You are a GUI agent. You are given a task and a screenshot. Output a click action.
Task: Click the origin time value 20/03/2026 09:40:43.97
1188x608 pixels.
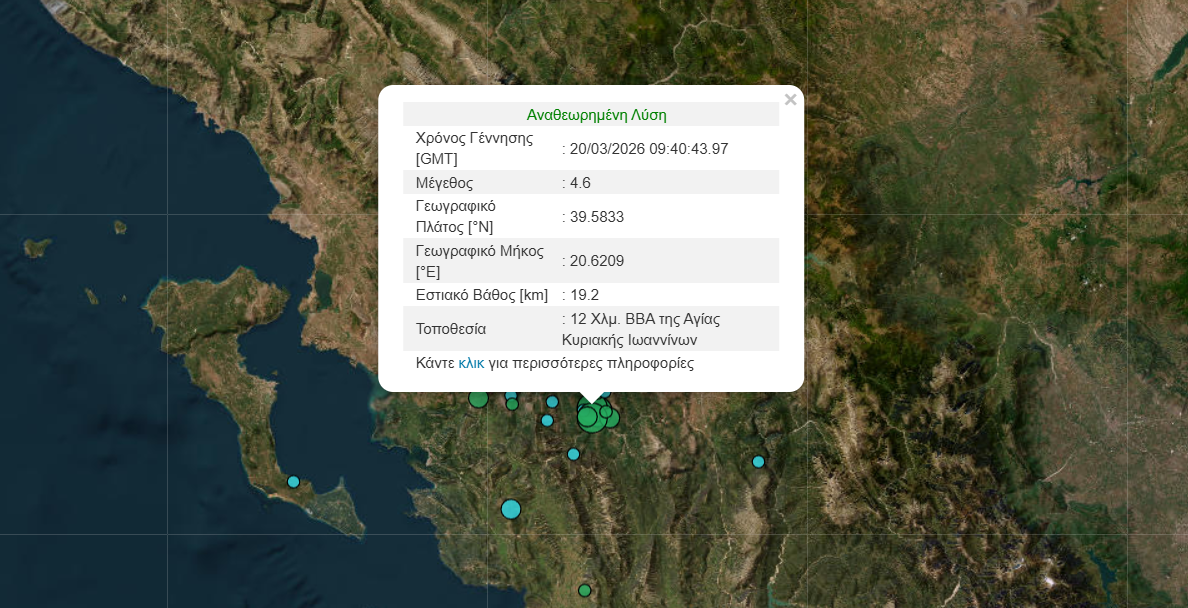(648, 148)
